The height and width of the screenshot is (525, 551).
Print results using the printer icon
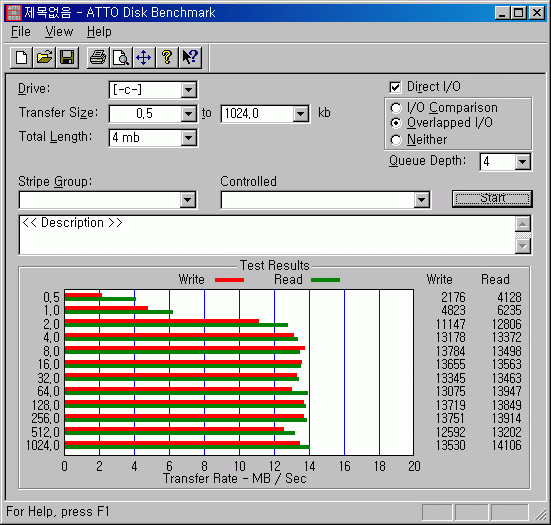pyautogui.click(x=98, y=57)
